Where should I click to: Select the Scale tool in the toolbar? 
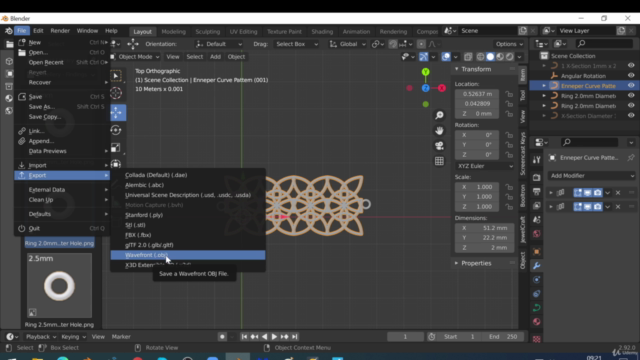pos(116,147)
